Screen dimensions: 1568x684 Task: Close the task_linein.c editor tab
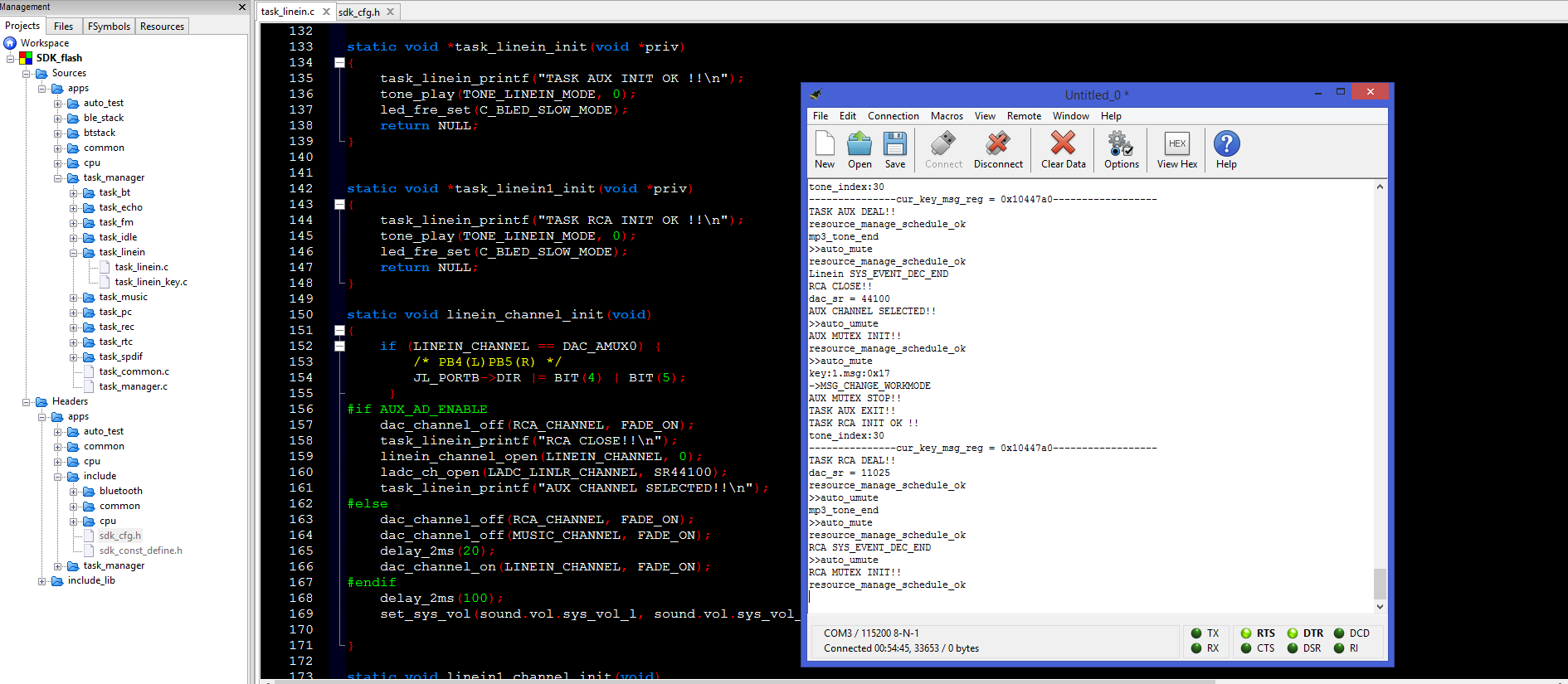point(326,12)
